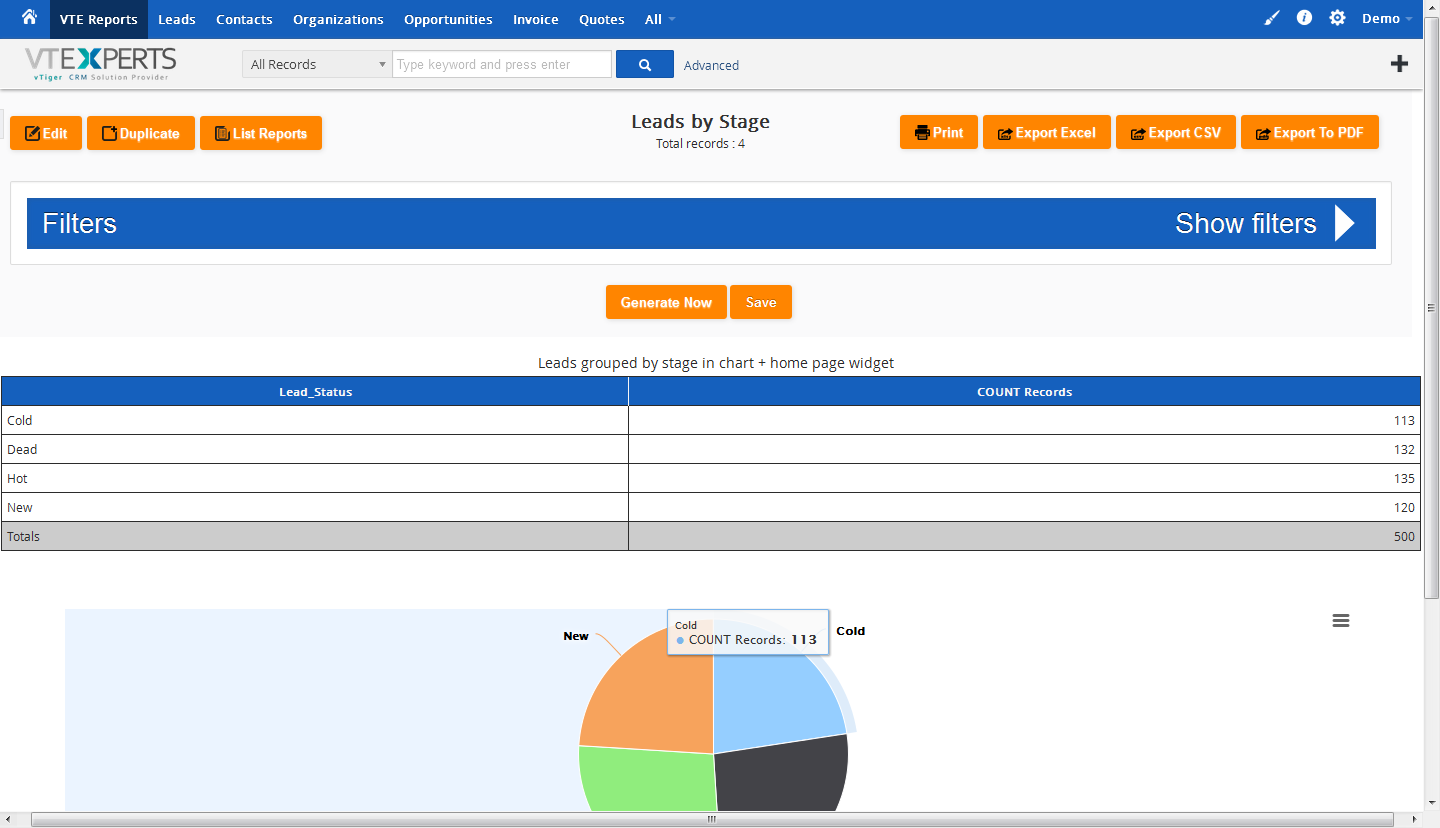The width and height of the screenshot is (1440, 828).
Task: Click the plus quick-create icon
Action: (x=1400, y=64)
